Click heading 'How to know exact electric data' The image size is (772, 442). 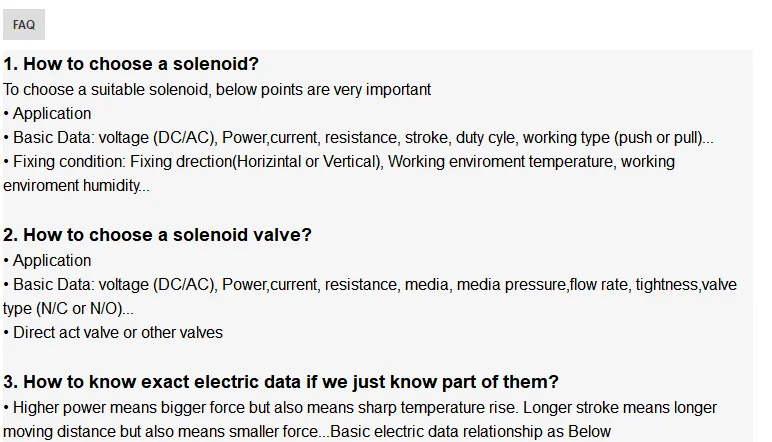click(290, 382)
